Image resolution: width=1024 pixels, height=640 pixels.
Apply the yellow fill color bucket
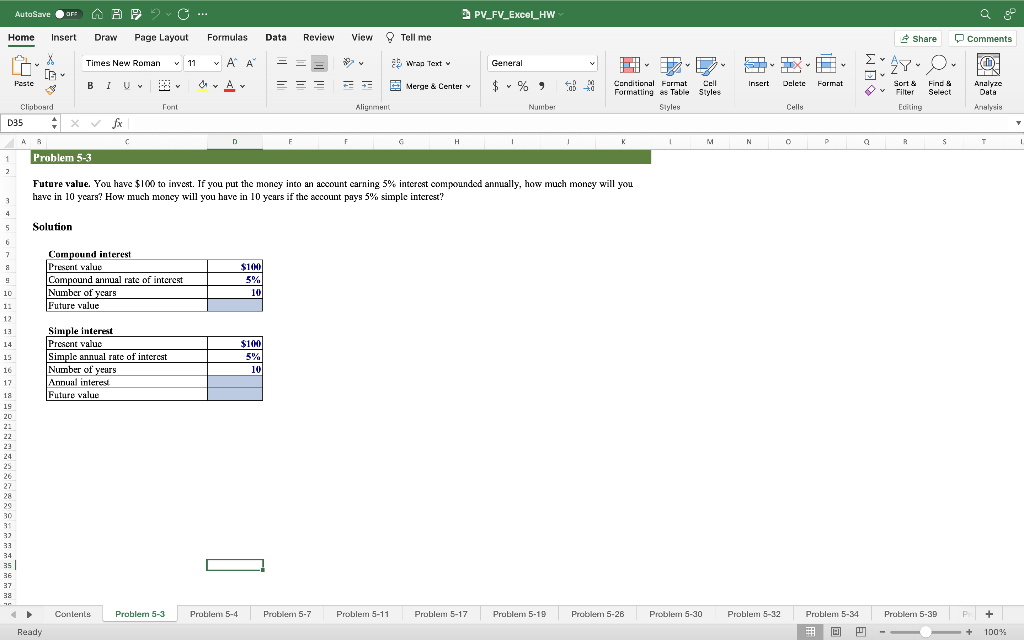[x=202, y=86]
